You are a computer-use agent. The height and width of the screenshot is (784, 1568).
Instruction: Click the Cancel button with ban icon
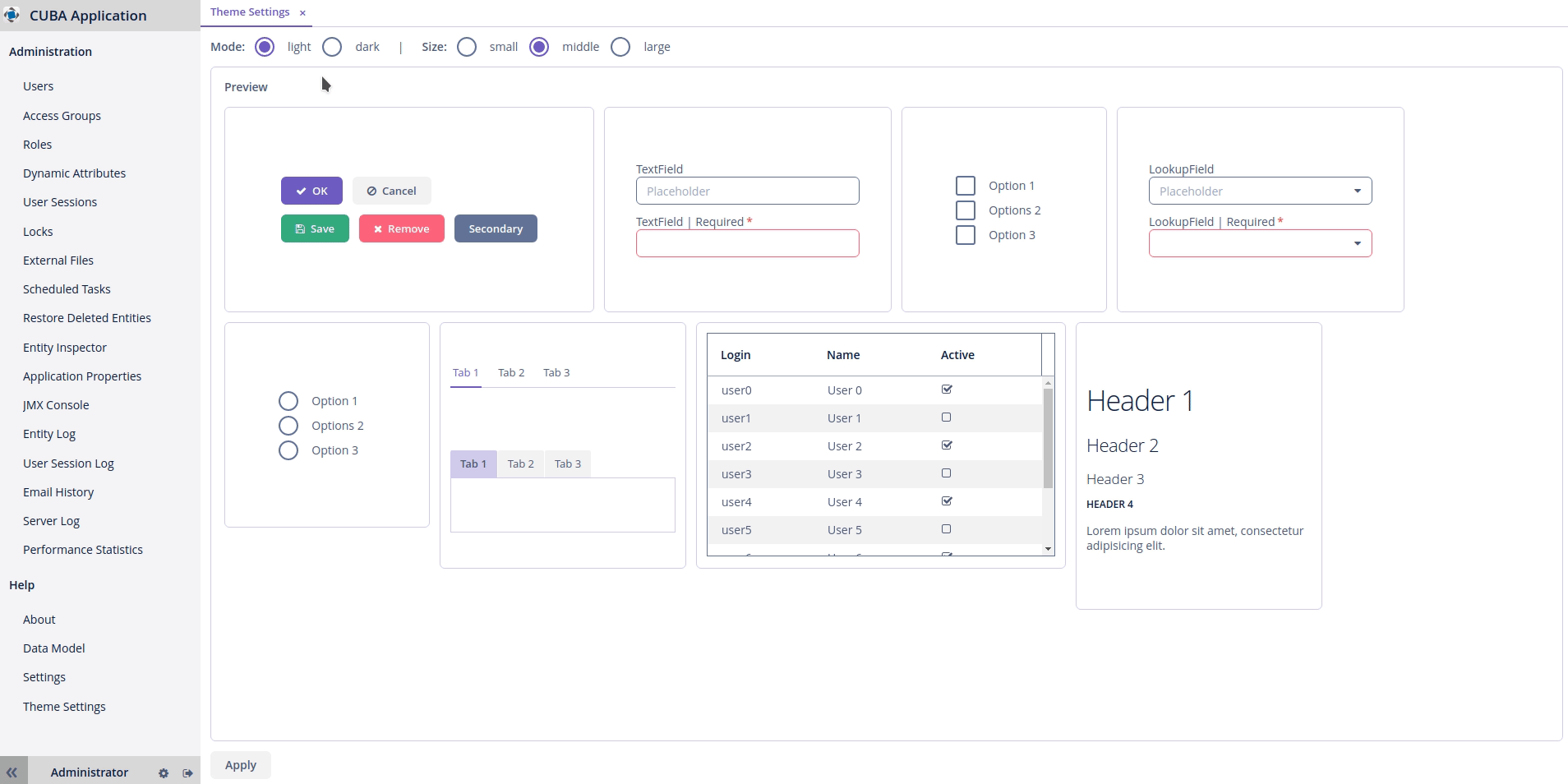point(391,191)
